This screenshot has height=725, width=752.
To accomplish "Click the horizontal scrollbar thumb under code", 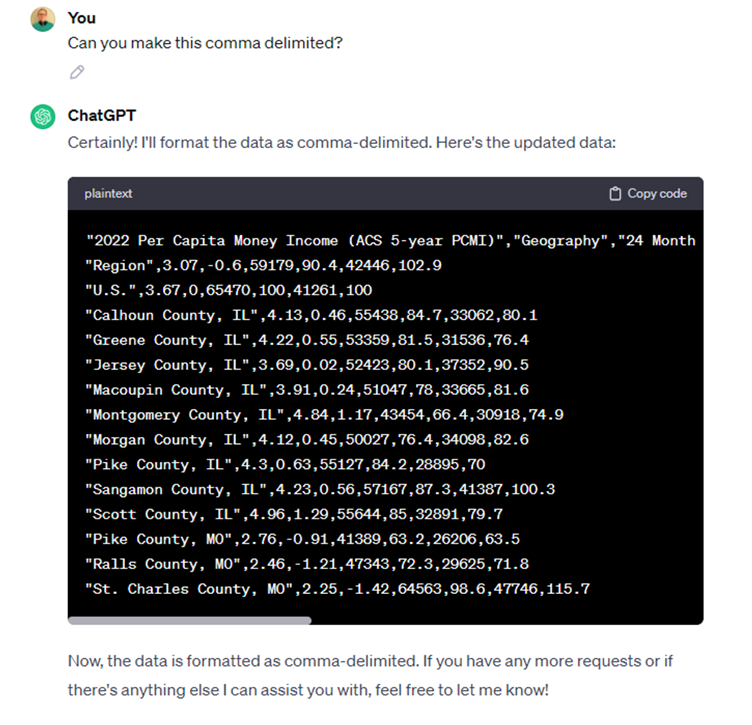I will tap(189, 620).
